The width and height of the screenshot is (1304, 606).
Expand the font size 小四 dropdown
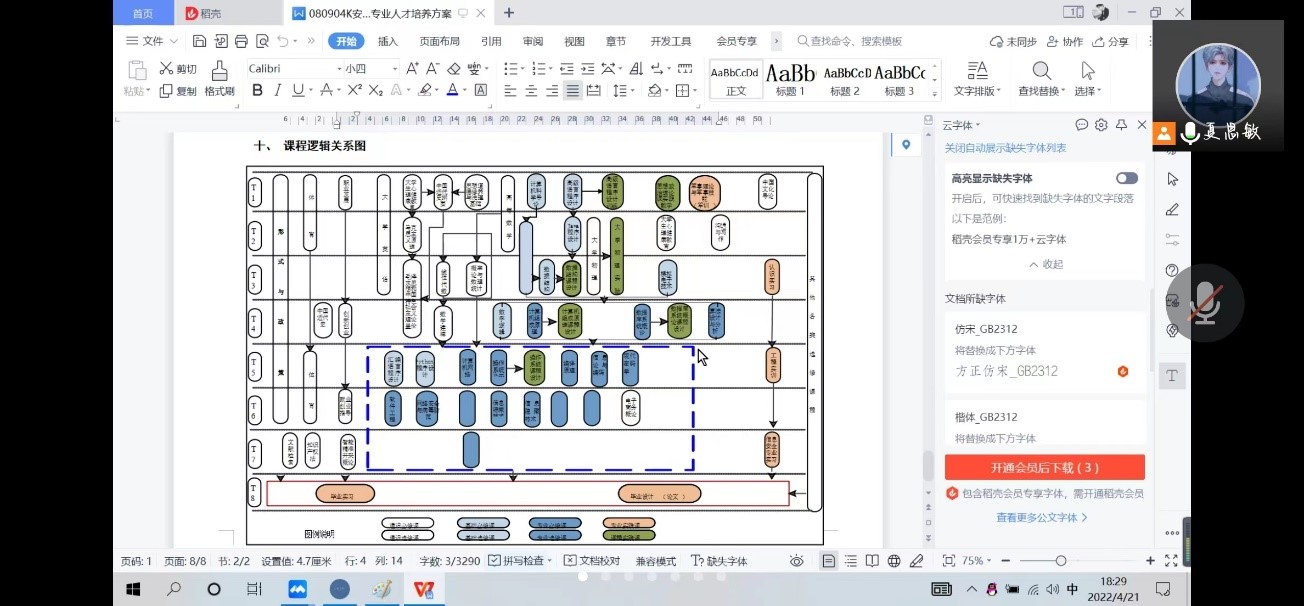point(395,68)
